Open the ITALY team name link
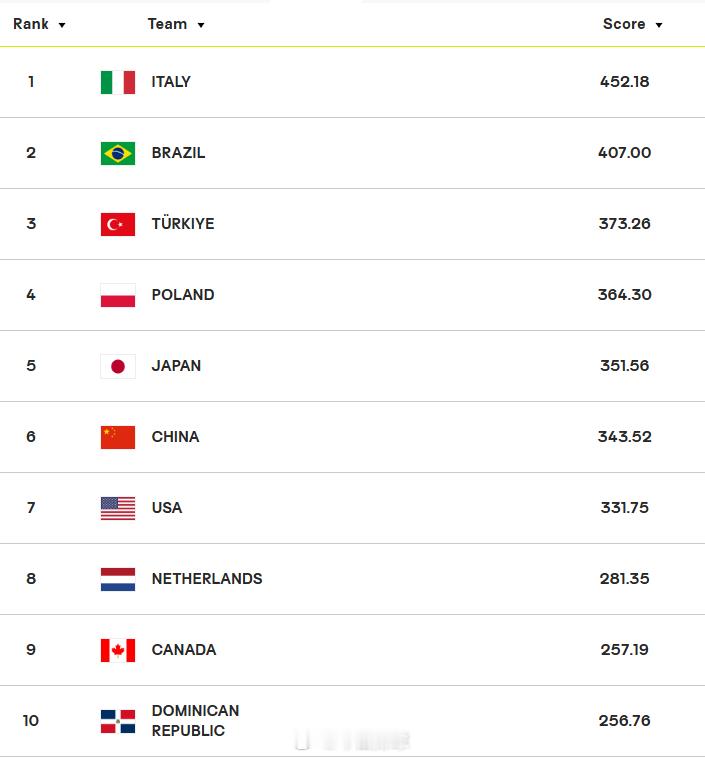 click(171, 82)
